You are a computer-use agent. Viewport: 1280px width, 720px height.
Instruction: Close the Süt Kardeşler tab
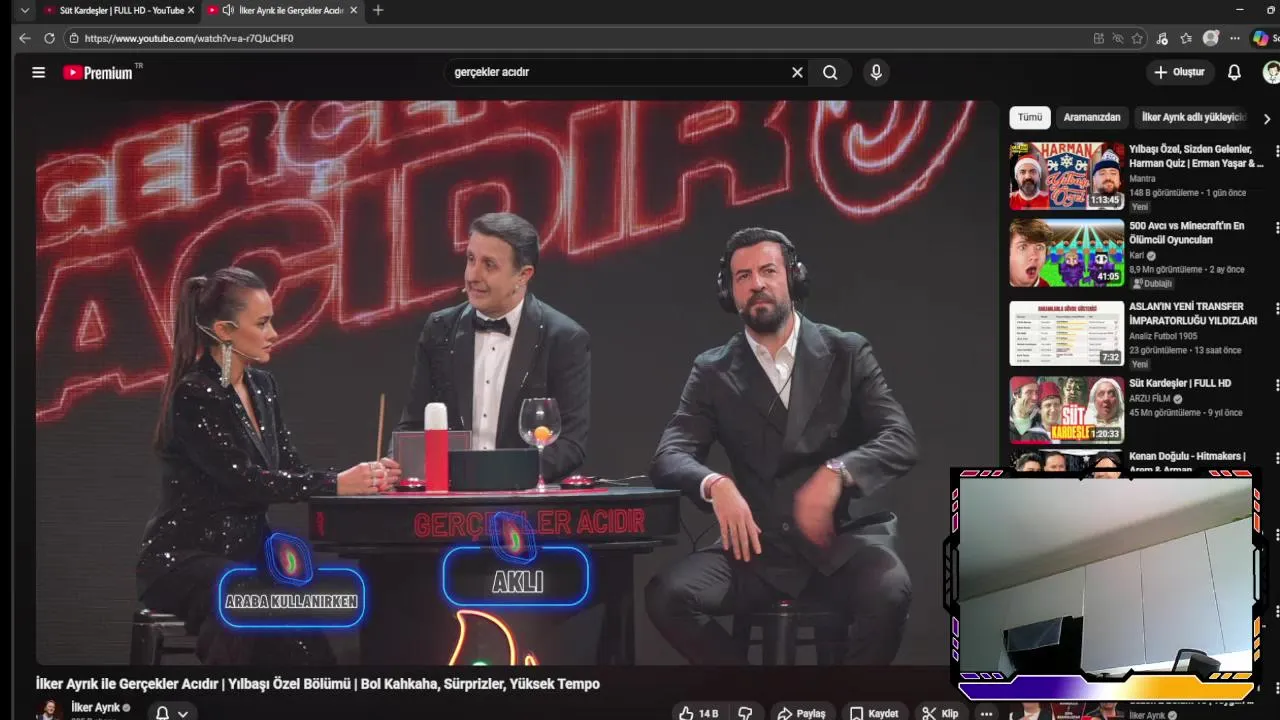tap(191, 10)
